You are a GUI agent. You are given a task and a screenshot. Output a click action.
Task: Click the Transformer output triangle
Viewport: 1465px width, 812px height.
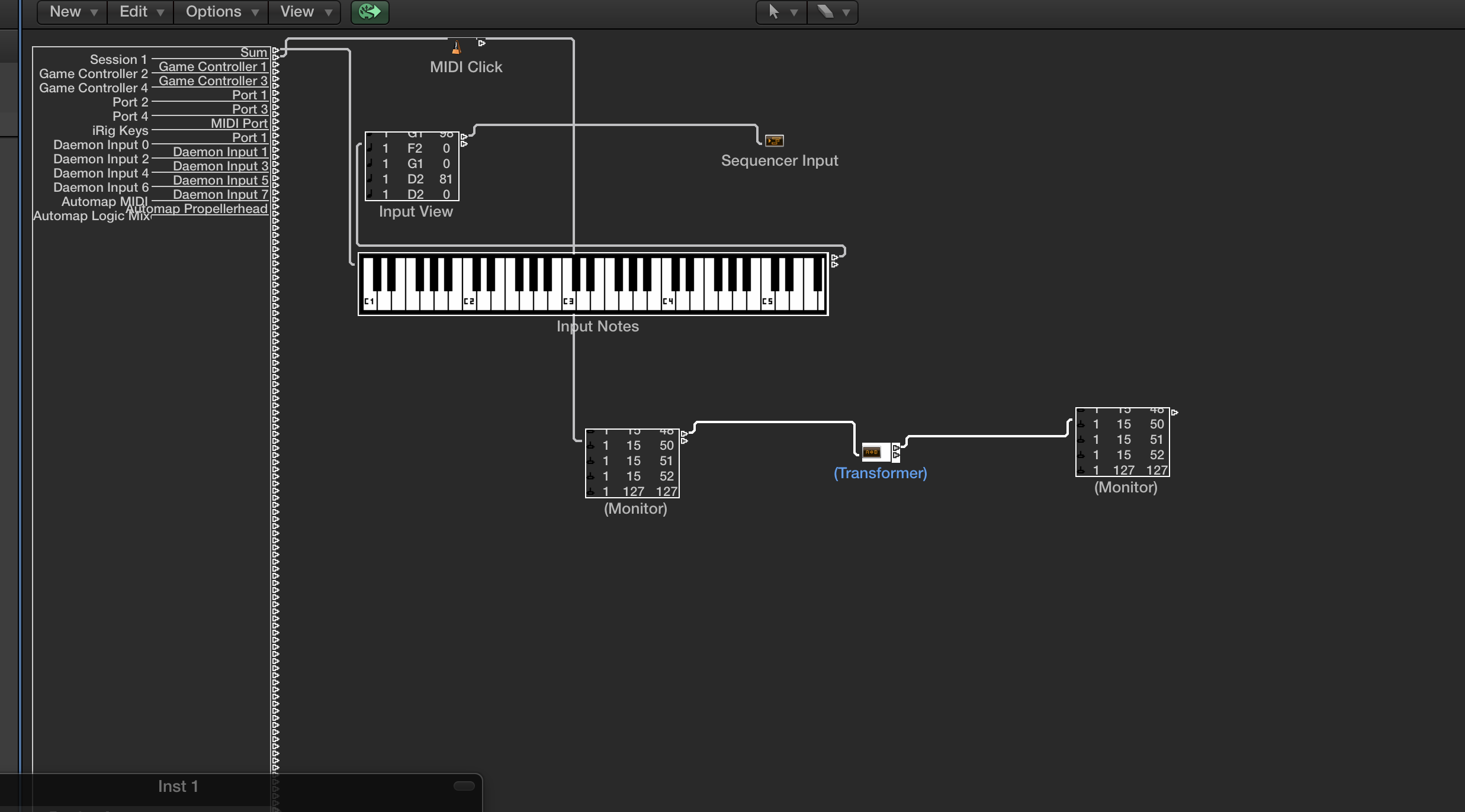(896, 448)
